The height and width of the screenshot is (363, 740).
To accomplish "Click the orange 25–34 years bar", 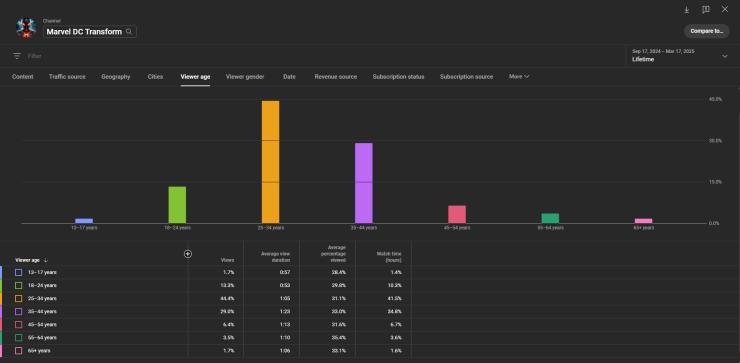I will [270, 162].
